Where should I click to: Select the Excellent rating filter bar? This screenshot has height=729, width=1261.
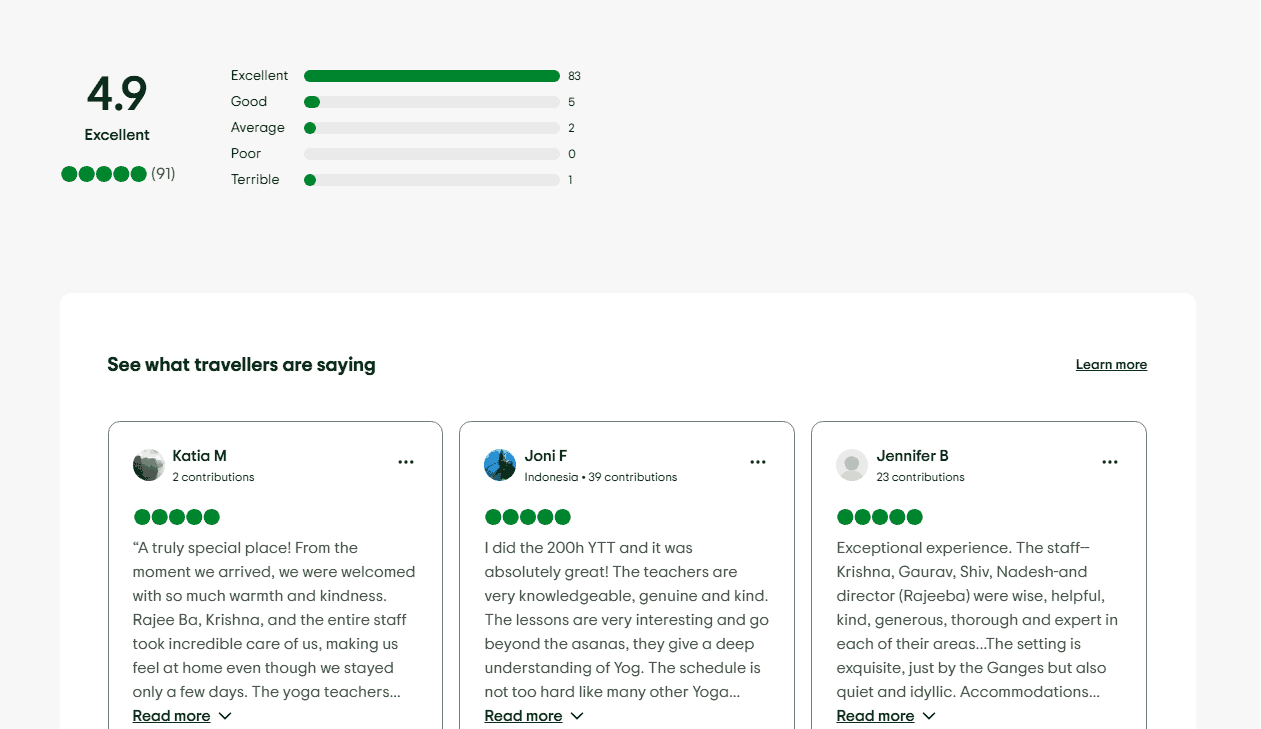point(431,76)
